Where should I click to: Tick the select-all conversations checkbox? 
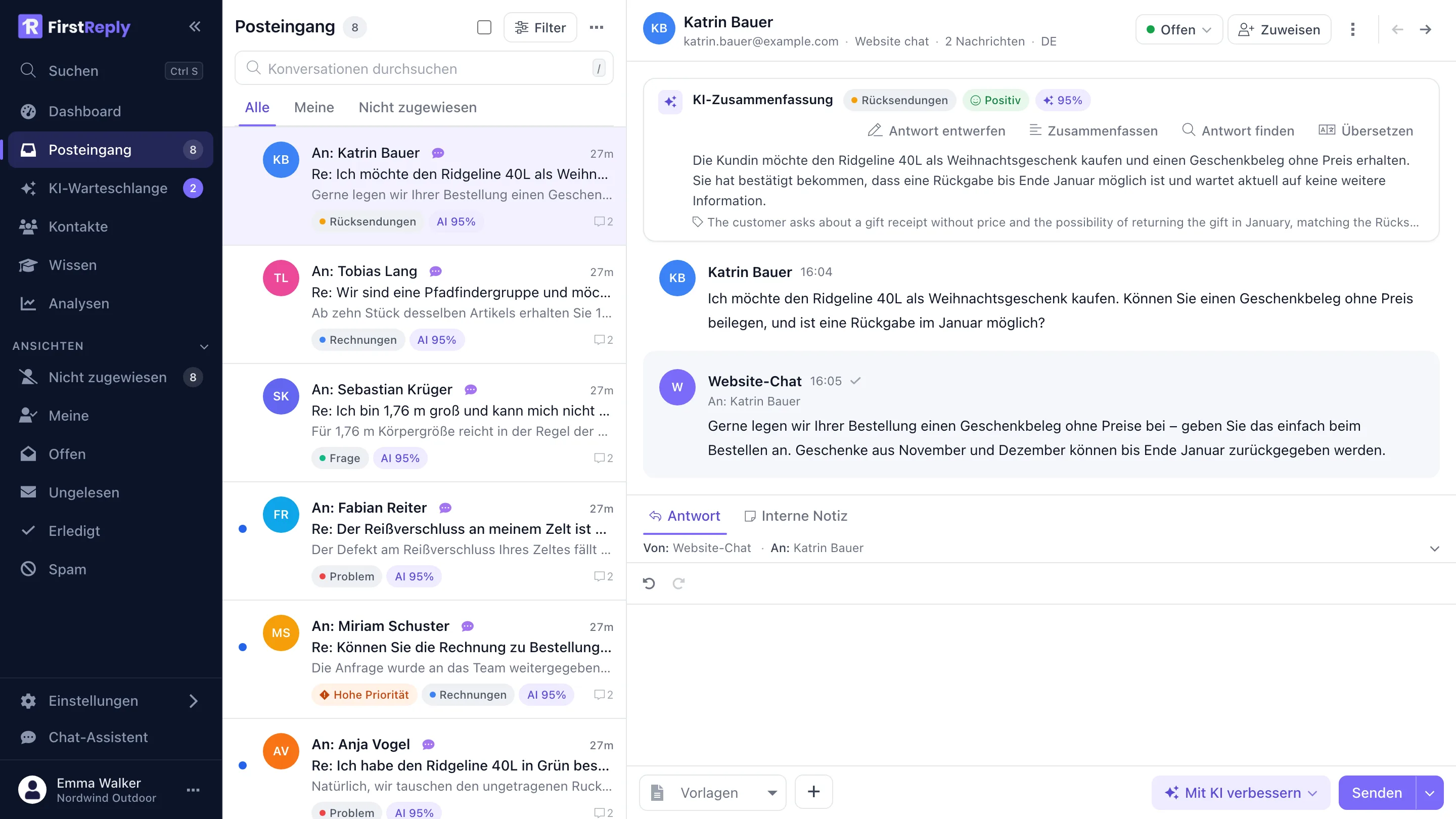pyautogui.click(x=484, y=27)
